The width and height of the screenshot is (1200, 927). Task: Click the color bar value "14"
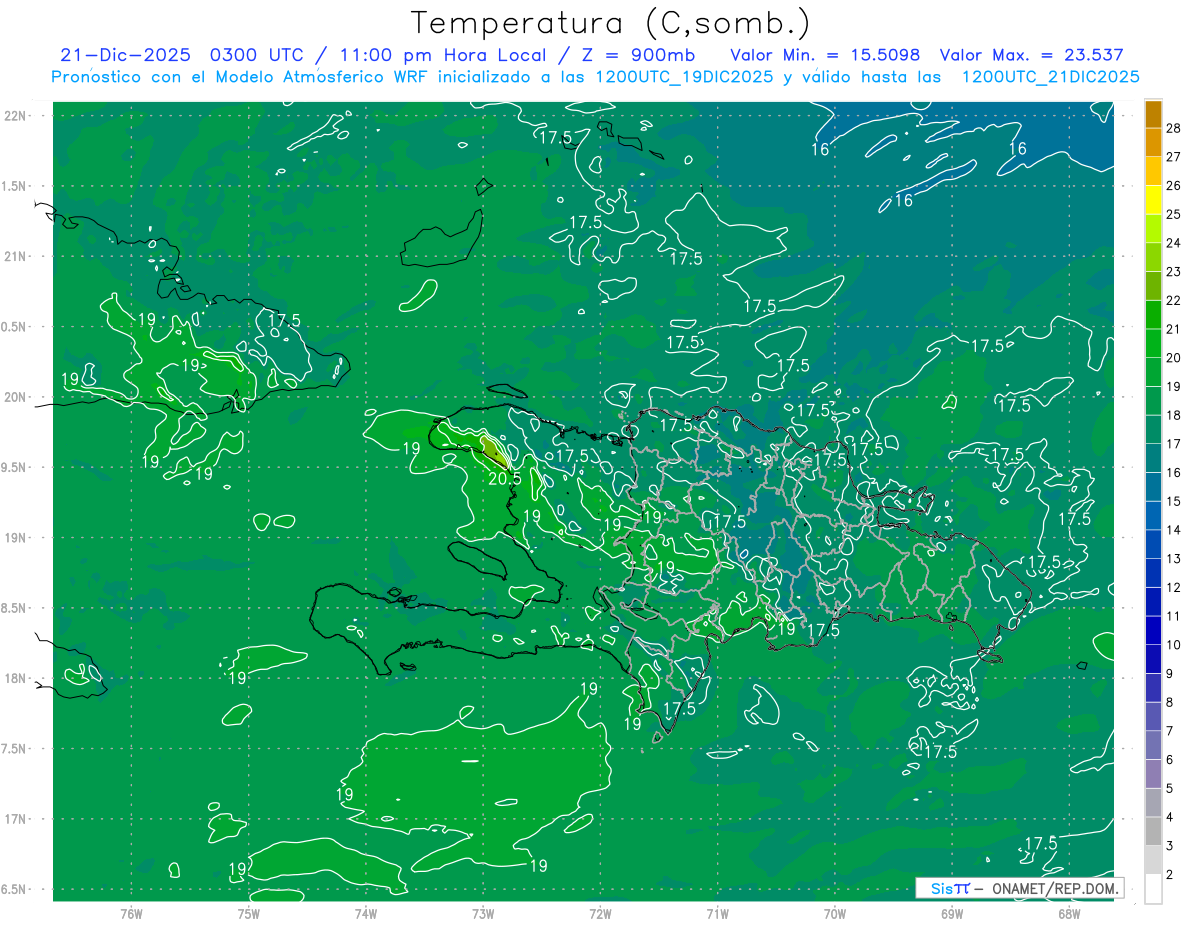[x=1174, y=530]
